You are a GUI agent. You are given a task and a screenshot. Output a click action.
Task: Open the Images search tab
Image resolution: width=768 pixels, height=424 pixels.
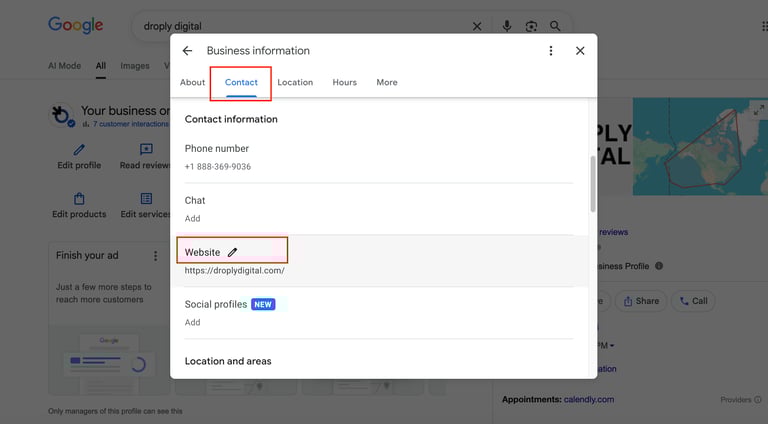click(135, 66)
